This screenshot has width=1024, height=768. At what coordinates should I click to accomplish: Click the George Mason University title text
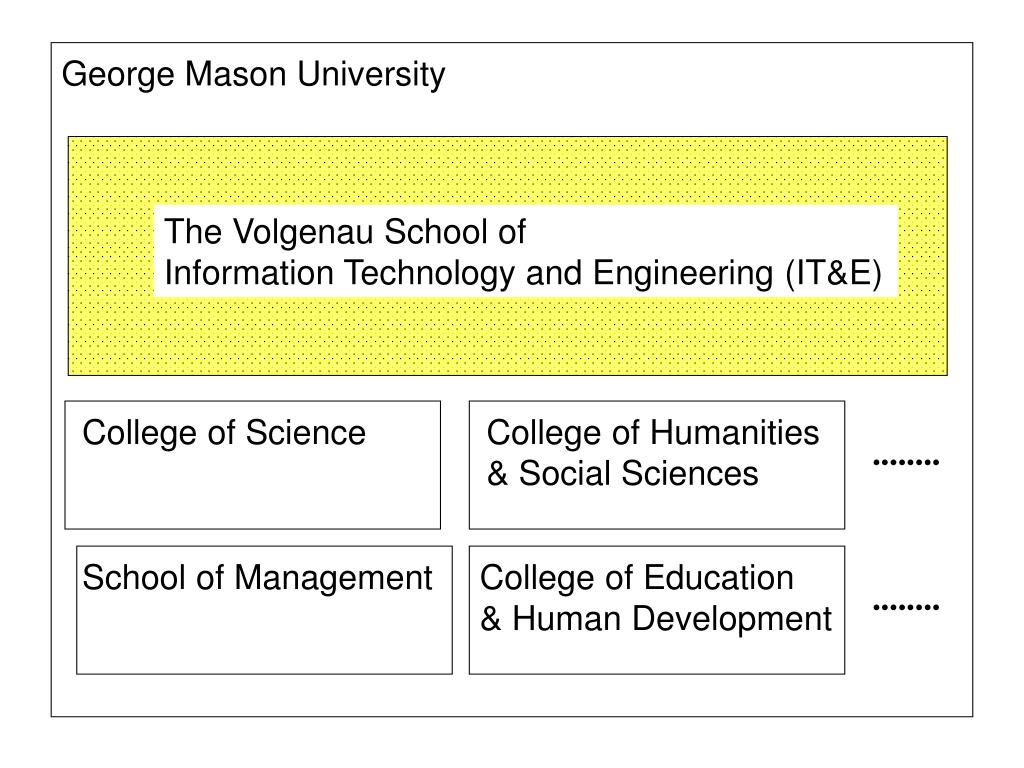[253, 74]
